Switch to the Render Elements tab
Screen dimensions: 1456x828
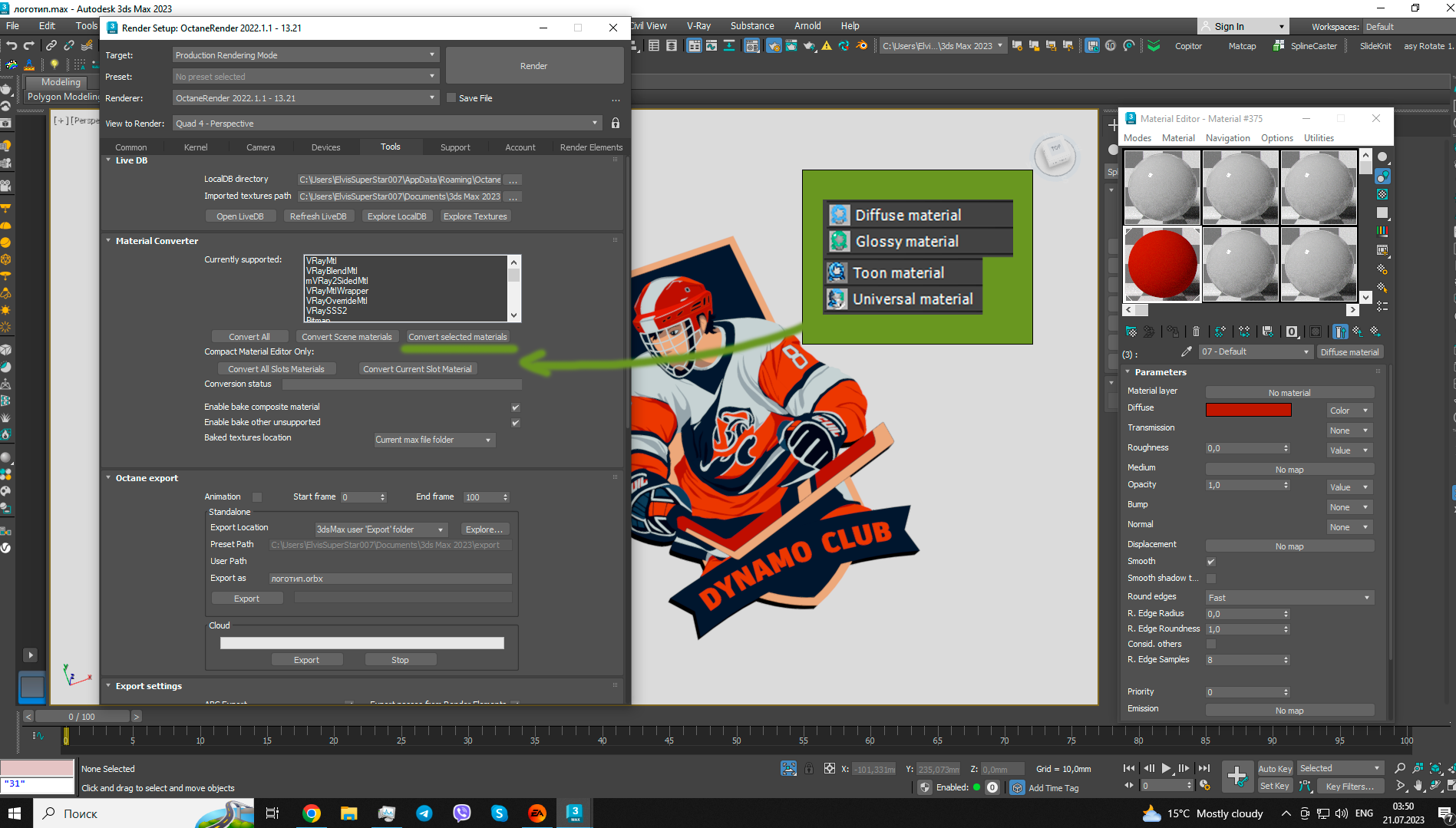pos(591,147)
